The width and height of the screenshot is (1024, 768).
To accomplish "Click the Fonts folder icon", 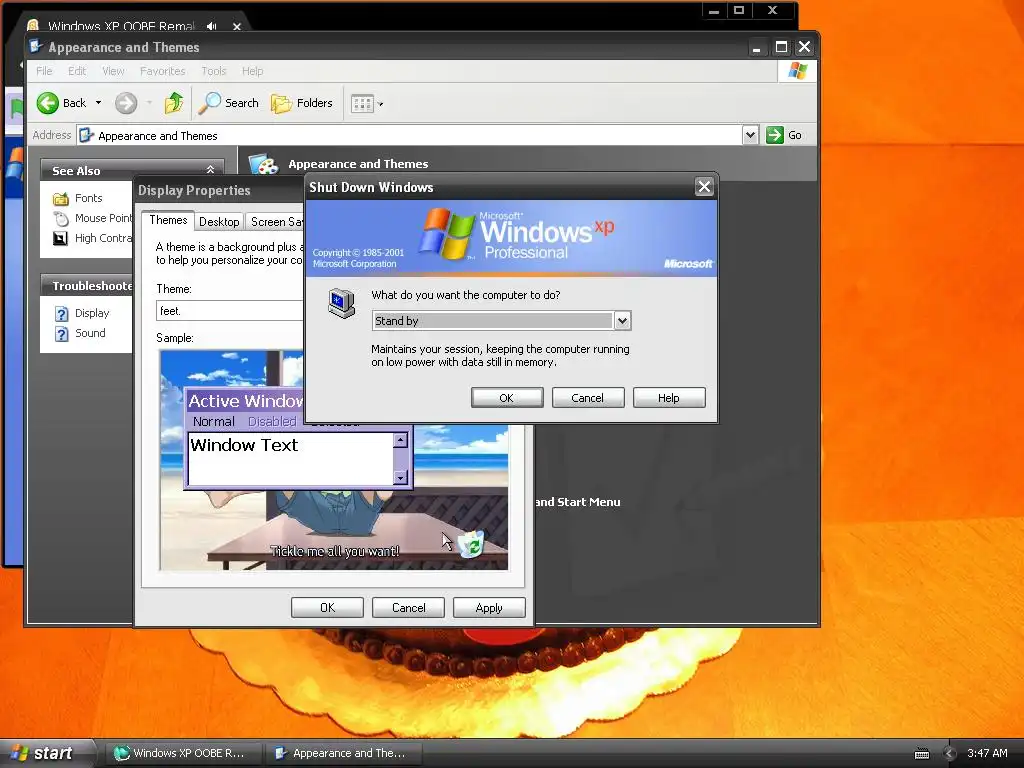I will (61, 199).
